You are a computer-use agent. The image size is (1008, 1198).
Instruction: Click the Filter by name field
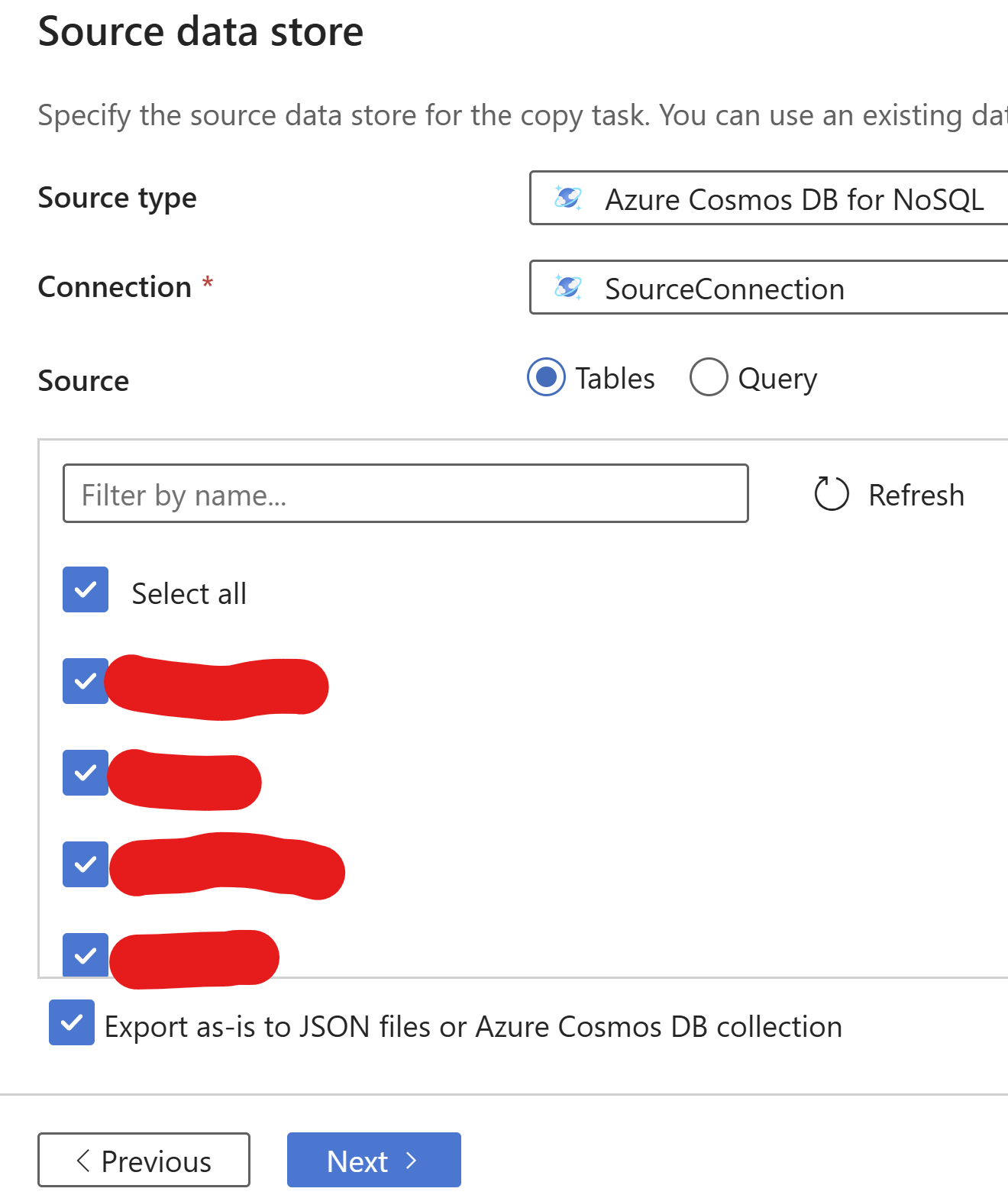405,494
